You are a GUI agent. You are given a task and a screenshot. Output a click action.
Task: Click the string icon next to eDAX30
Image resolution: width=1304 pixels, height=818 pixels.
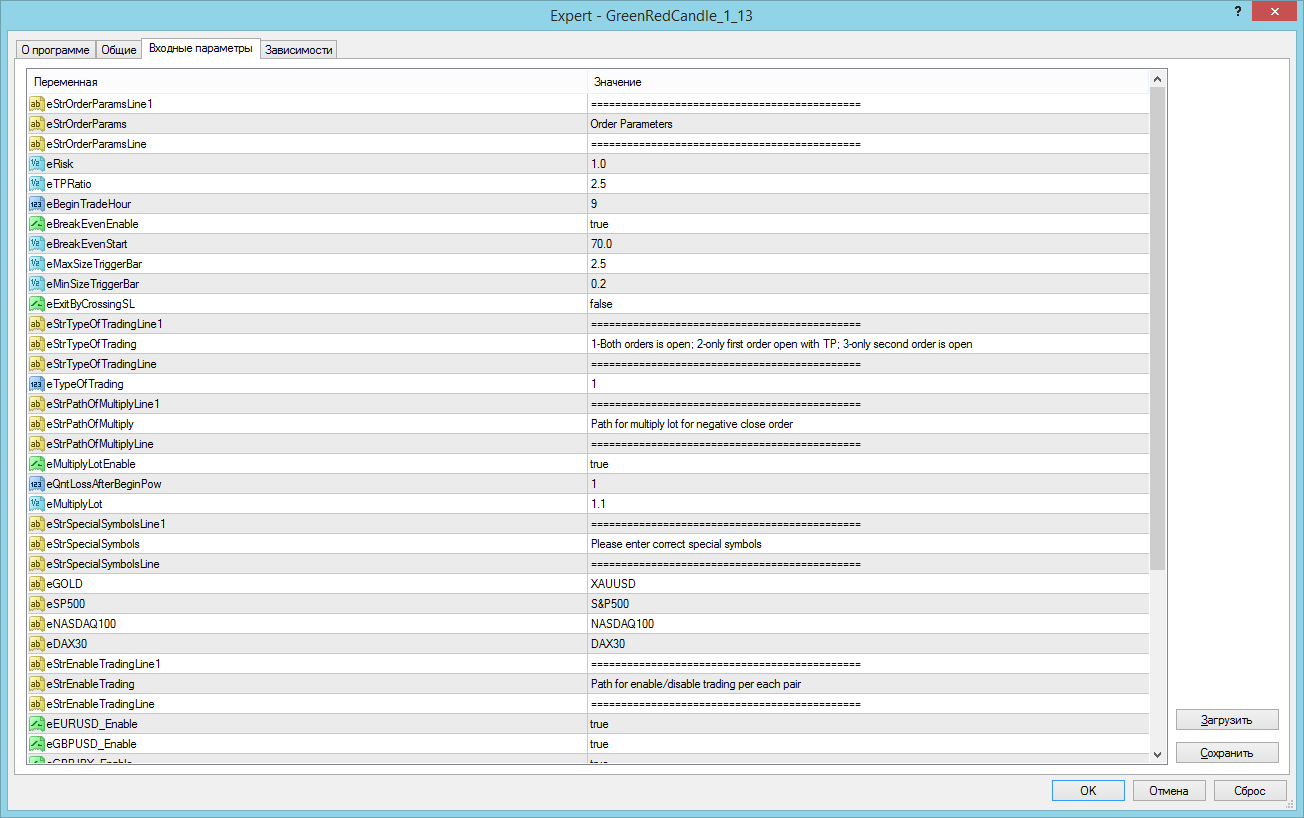[x=36, y=644]
